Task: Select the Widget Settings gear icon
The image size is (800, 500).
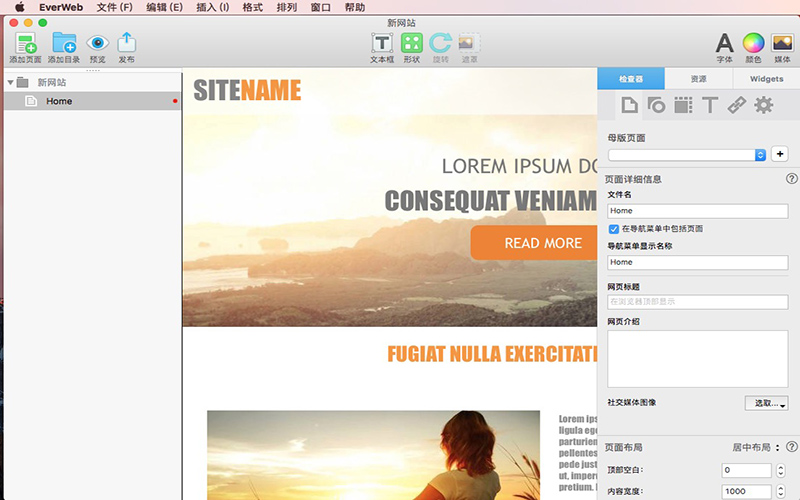Action: coord(764,106)
